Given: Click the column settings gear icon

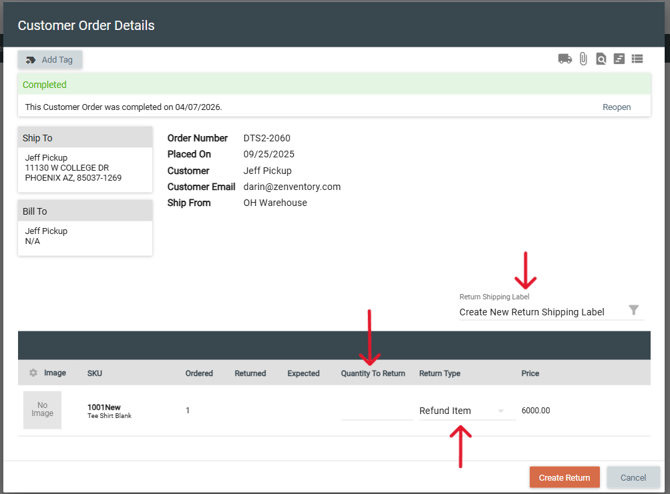Looking at the screenshot, I should point(33,373).
